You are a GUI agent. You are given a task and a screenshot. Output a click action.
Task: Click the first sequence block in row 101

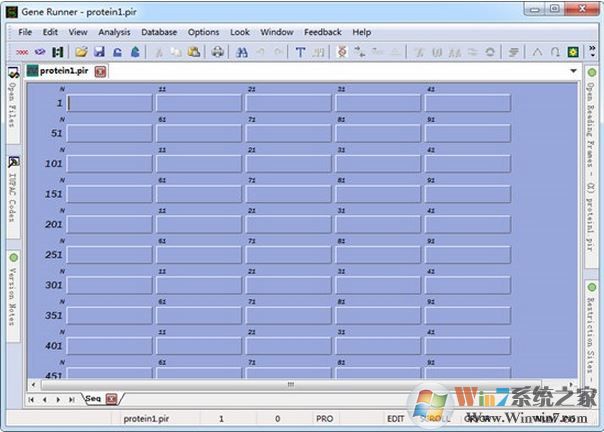pyautogui.click(x=110, y=164)
